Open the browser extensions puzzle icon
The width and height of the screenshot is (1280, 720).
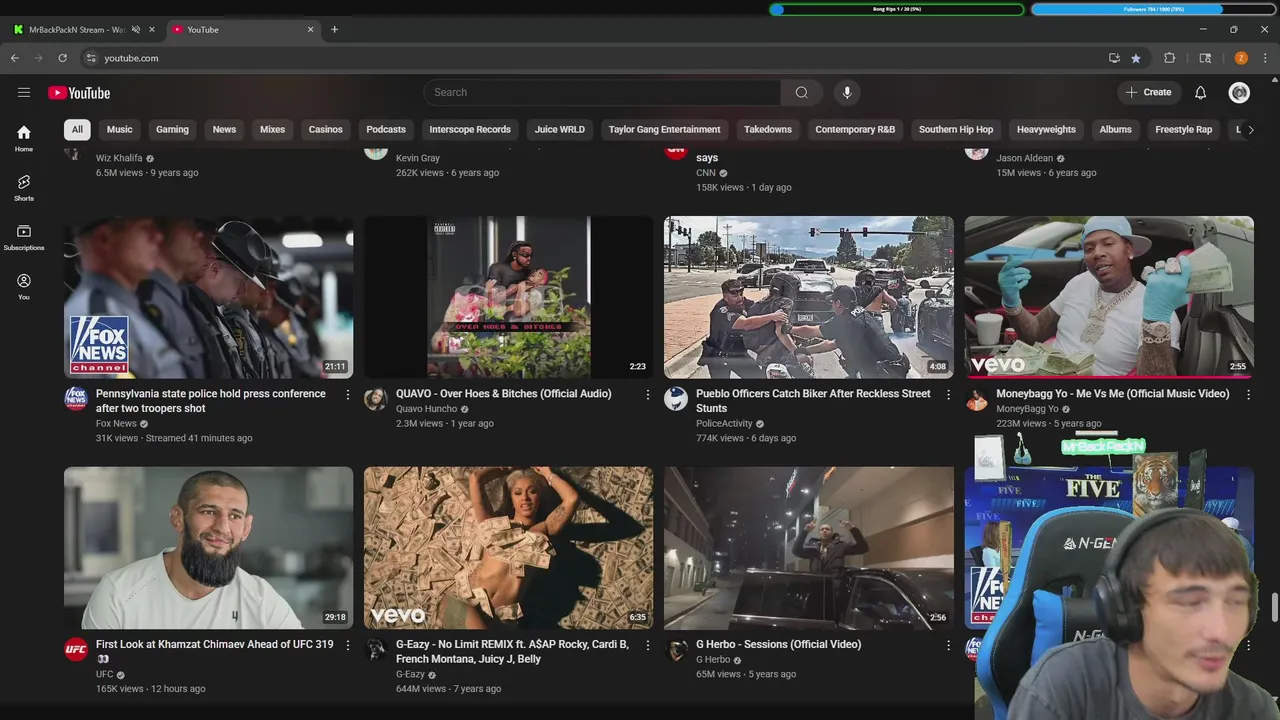1169,58
